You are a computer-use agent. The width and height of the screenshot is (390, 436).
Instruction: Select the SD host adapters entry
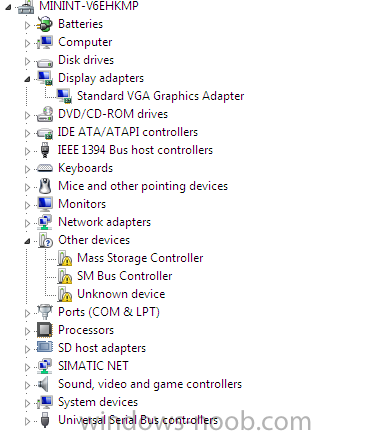[102, 348]
